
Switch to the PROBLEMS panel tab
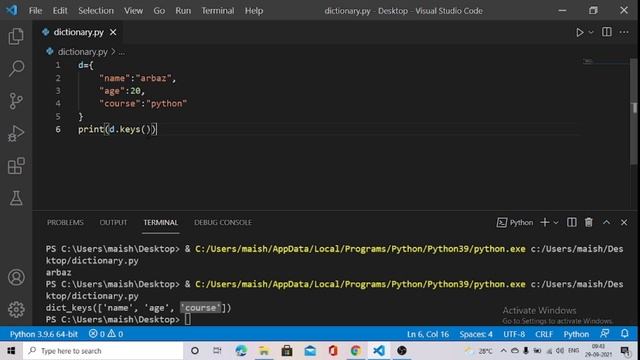tap(65, 222)
